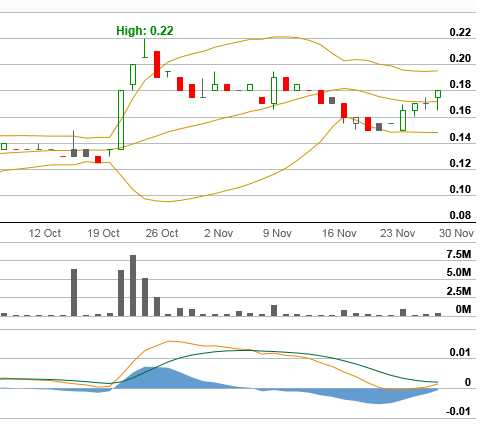Click the 26 Oct date label
This screenshot has width=496, height=424.
pyautogui.click(x=162, y=233)
